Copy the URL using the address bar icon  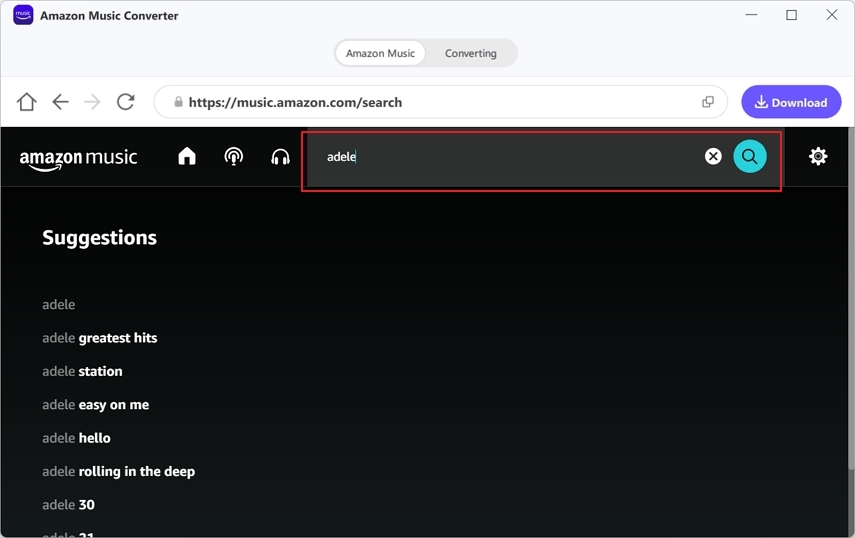[708, 102]
